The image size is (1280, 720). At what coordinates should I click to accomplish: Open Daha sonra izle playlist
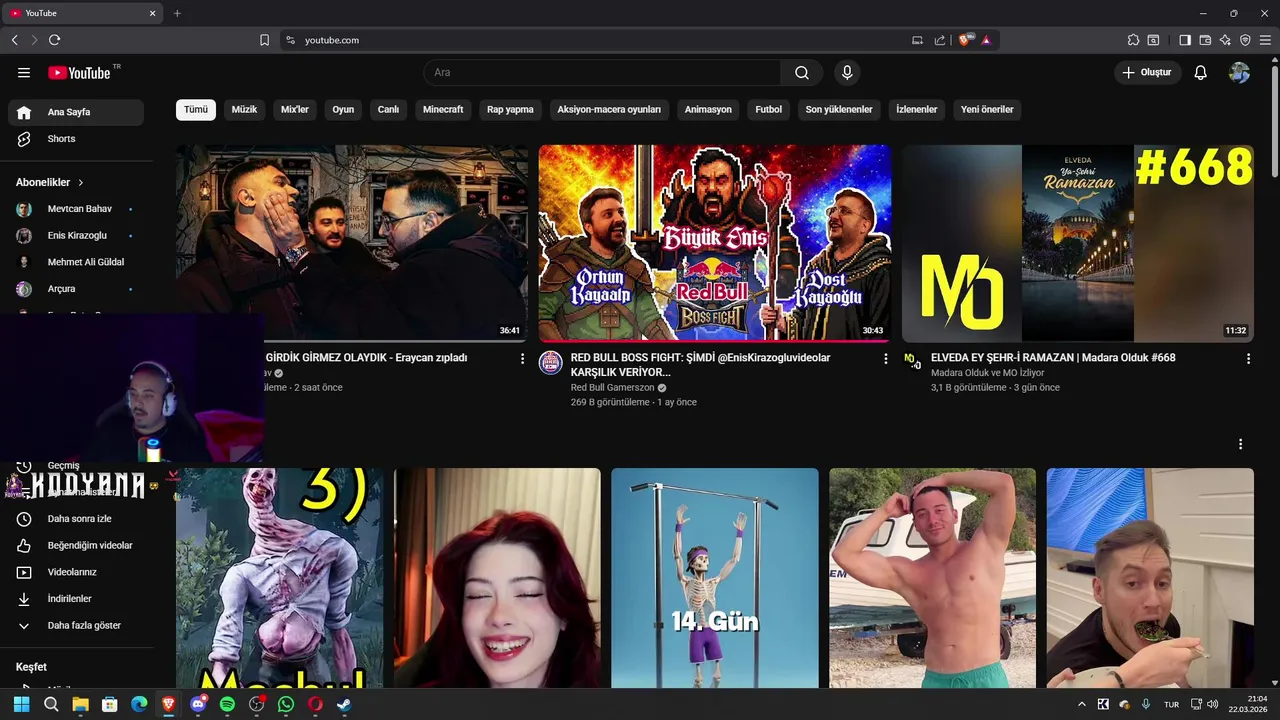(x=76, y=519)
